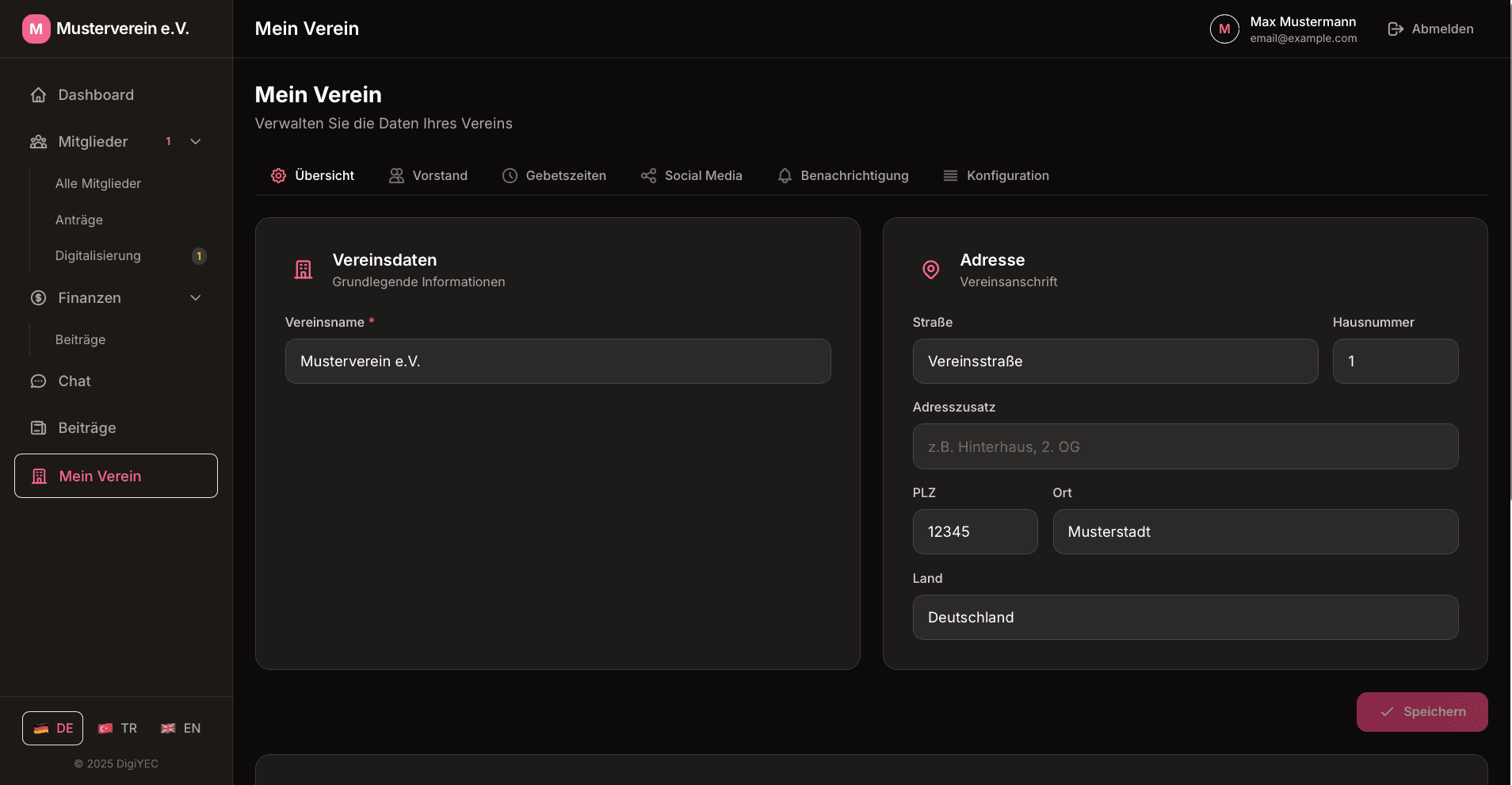Collapse the Finanzen submenu chevron

tap(196, 298)
